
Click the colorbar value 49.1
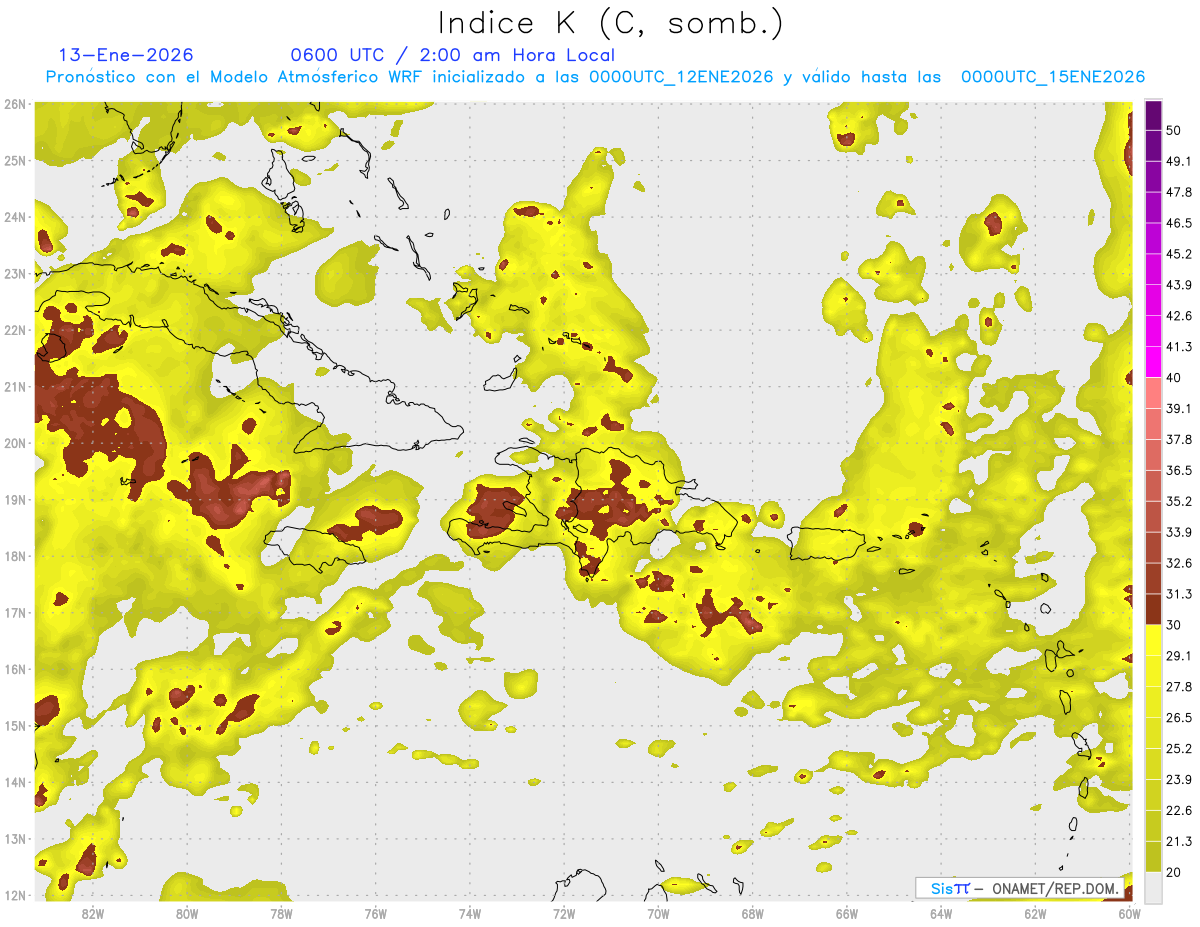click(1179, 161)
